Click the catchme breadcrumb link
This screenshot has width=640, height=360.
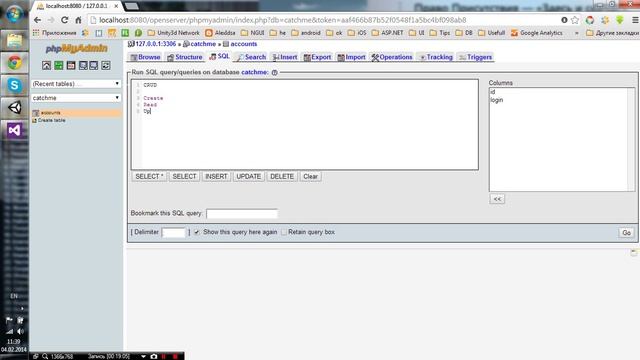(x=203, y=44)
